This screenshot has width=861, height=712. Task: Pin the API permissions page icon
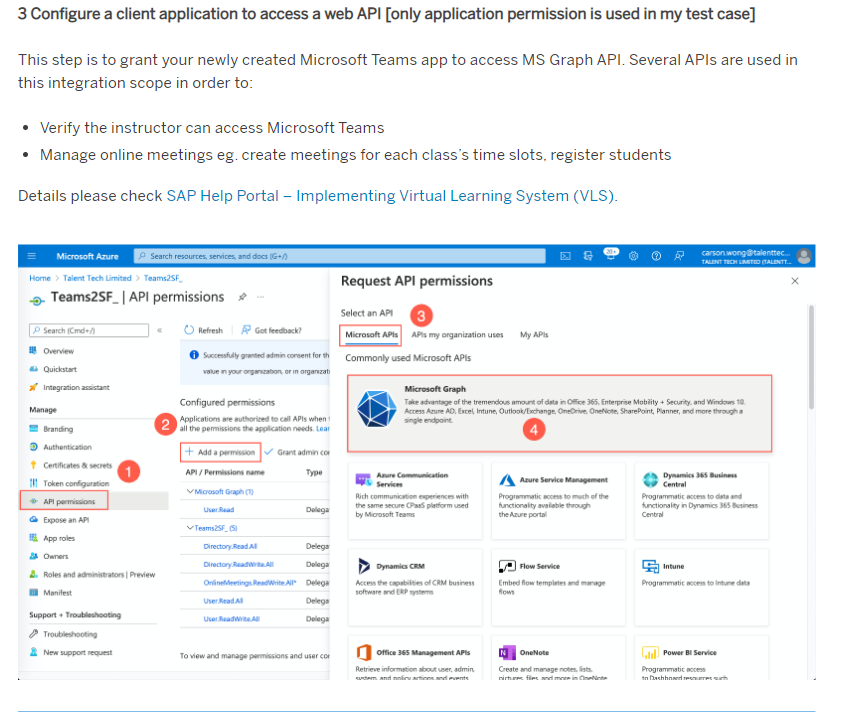tap(242, 297)
